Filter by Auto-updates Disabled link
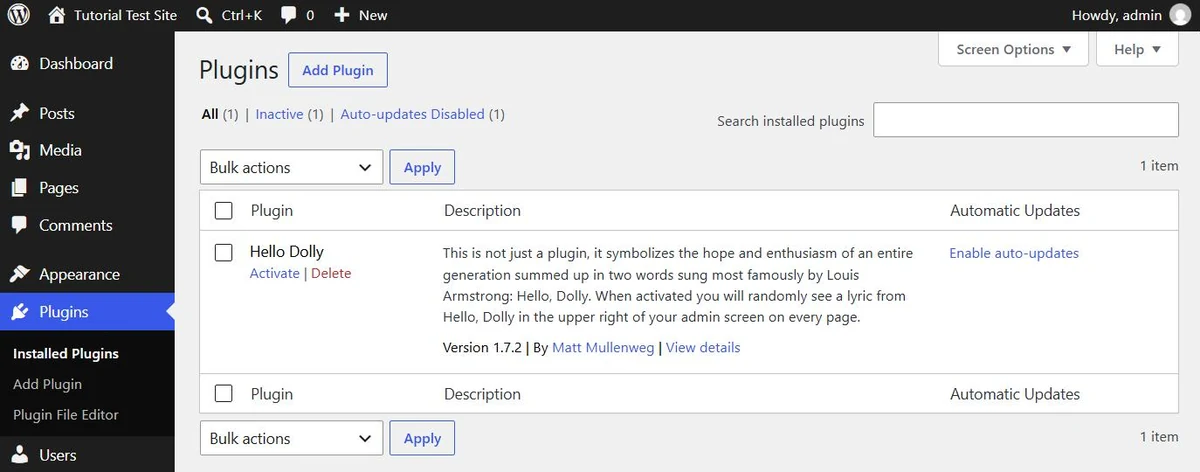This screenshot has width=1200, height=472. tap(412, 114)
